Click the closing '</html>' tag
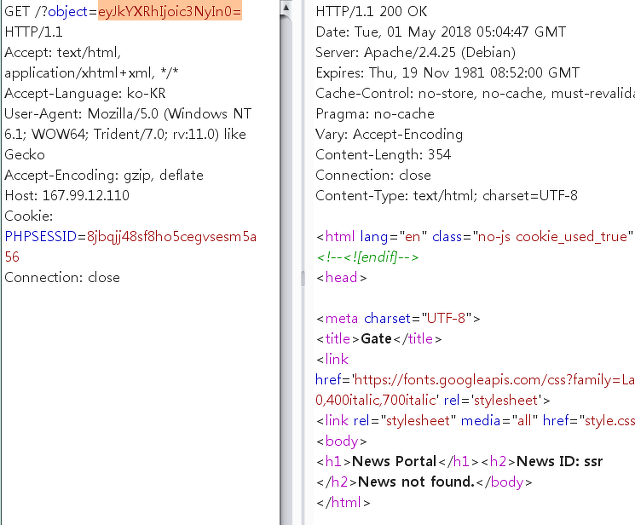635x525 pixels. pos(343,502)
